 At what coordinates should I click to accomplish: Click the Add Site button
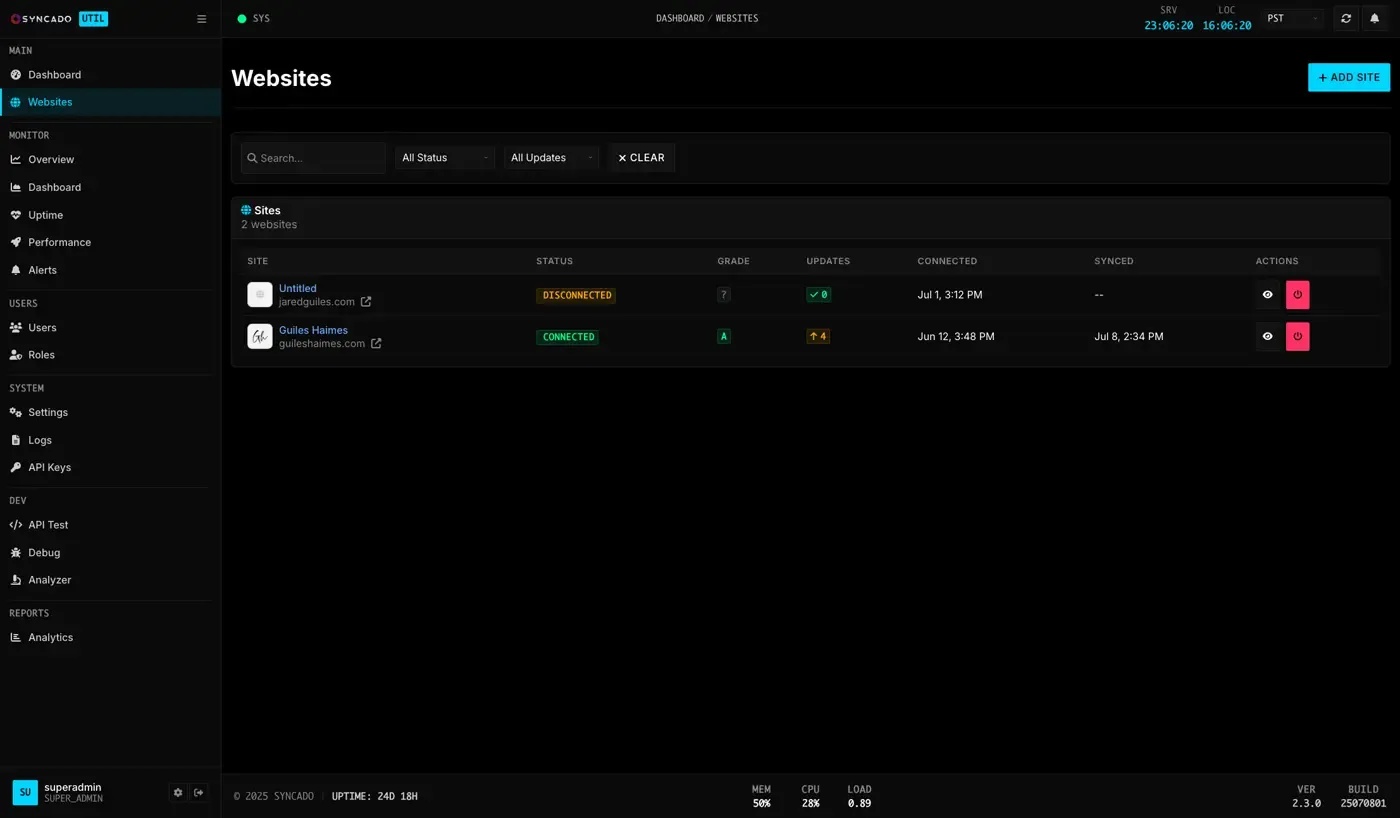(x=1349, y=77)
